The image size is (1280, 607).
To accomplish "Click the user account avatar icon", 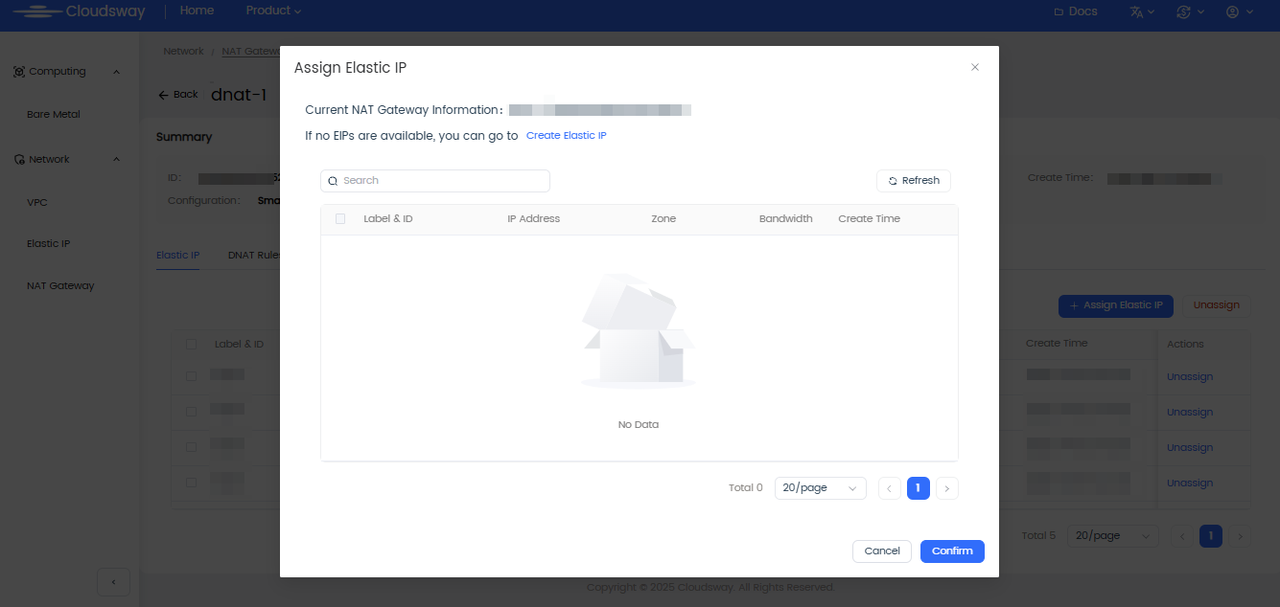I will click(1232, 12).
